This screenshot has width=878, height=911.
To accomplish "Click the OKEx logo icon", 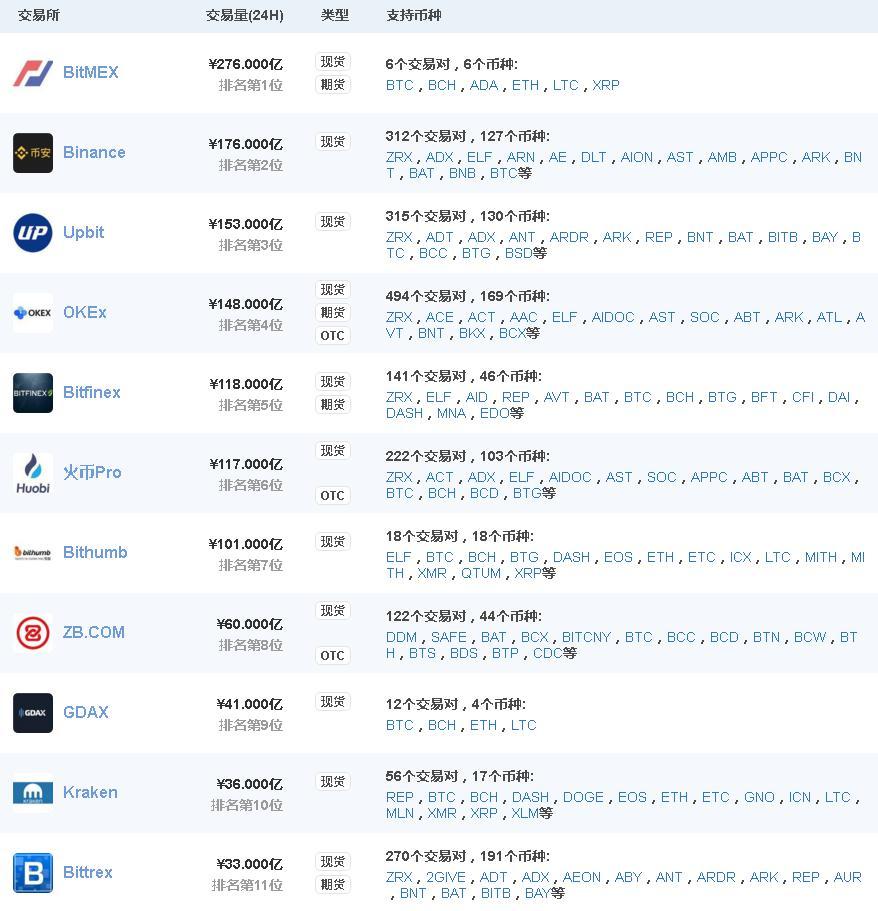I will point(33,313).
